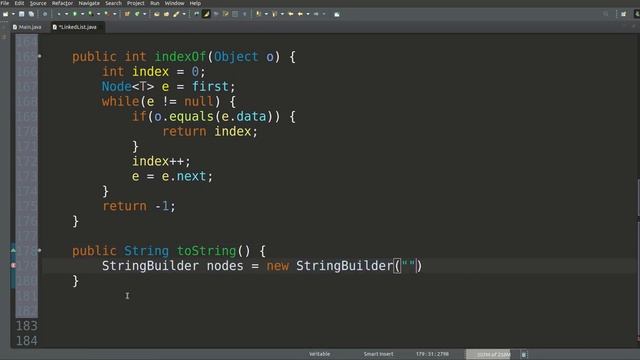640x360 pixels.
Task: Click the Smart Insert status entry
Action: point(378,354)
